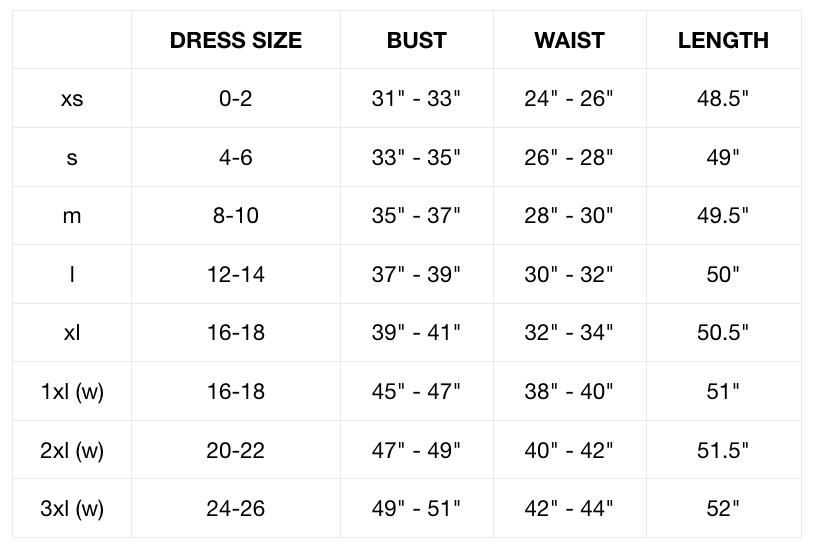Click the 8-10 dress size cell
The height and width of the screenshot is (548, 816).
click(x=235, y=215)
